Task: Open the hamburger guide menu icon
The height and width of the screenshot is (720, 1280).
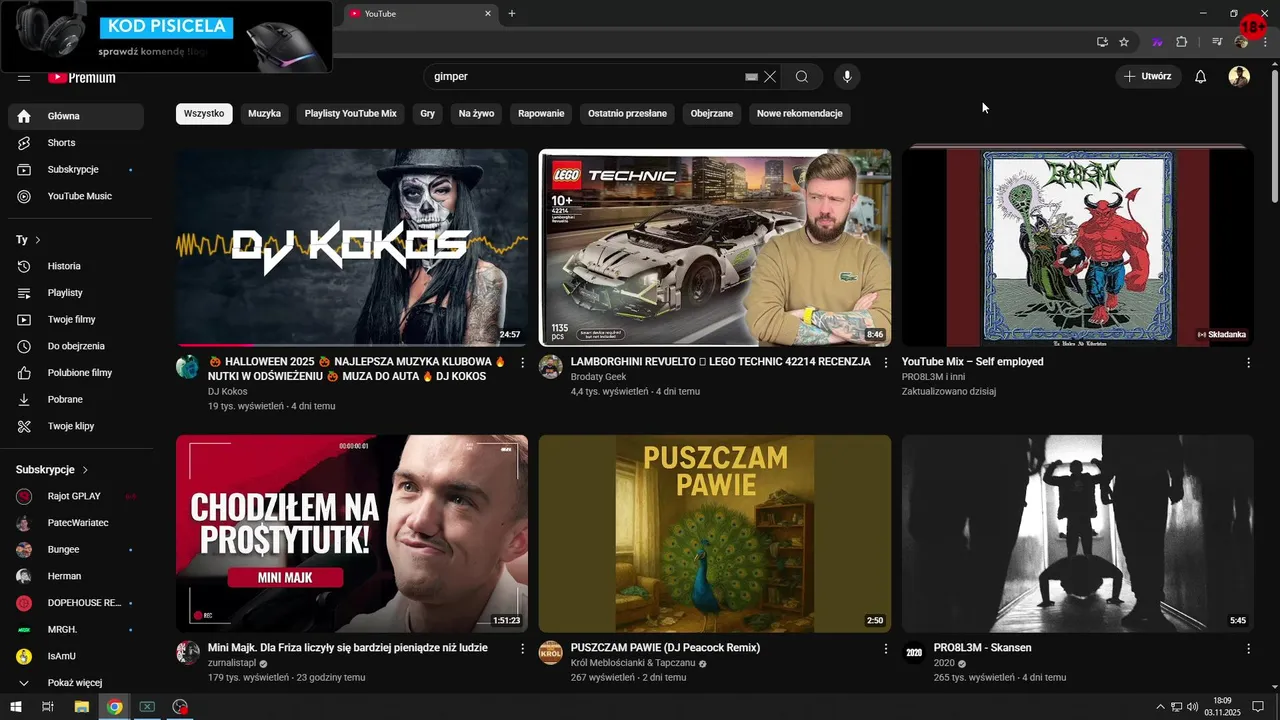Action: point(24,77)
